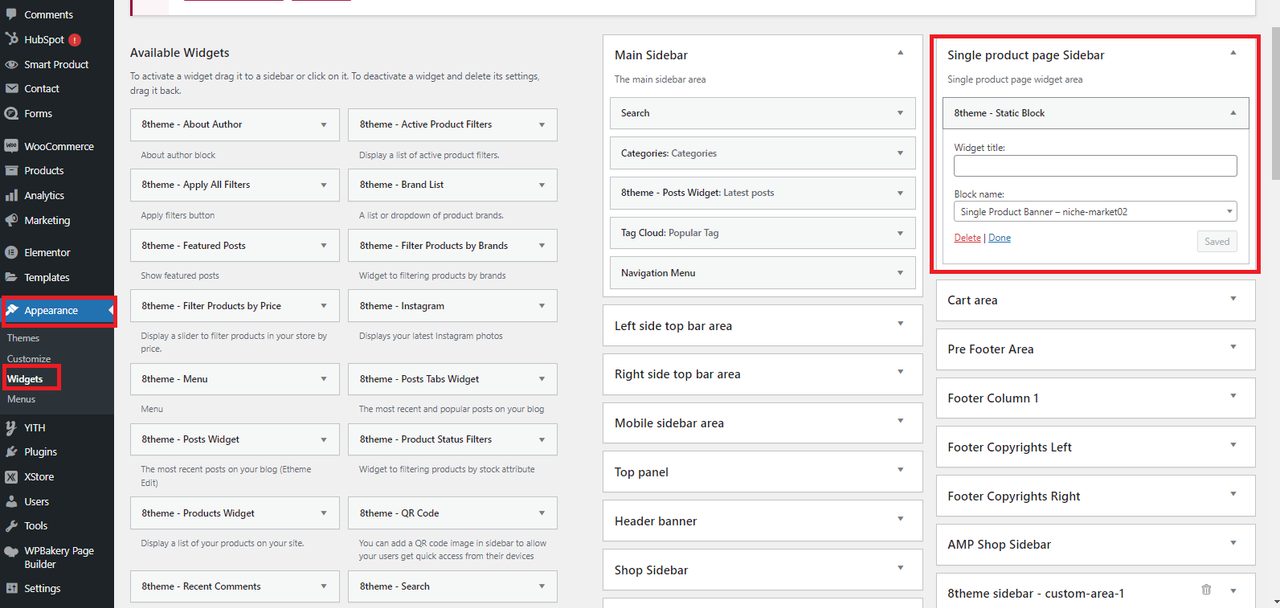The width and height of the screenshot is (1280, 608).
Task: Open the Customize submenu item
Action: (29, 359)
